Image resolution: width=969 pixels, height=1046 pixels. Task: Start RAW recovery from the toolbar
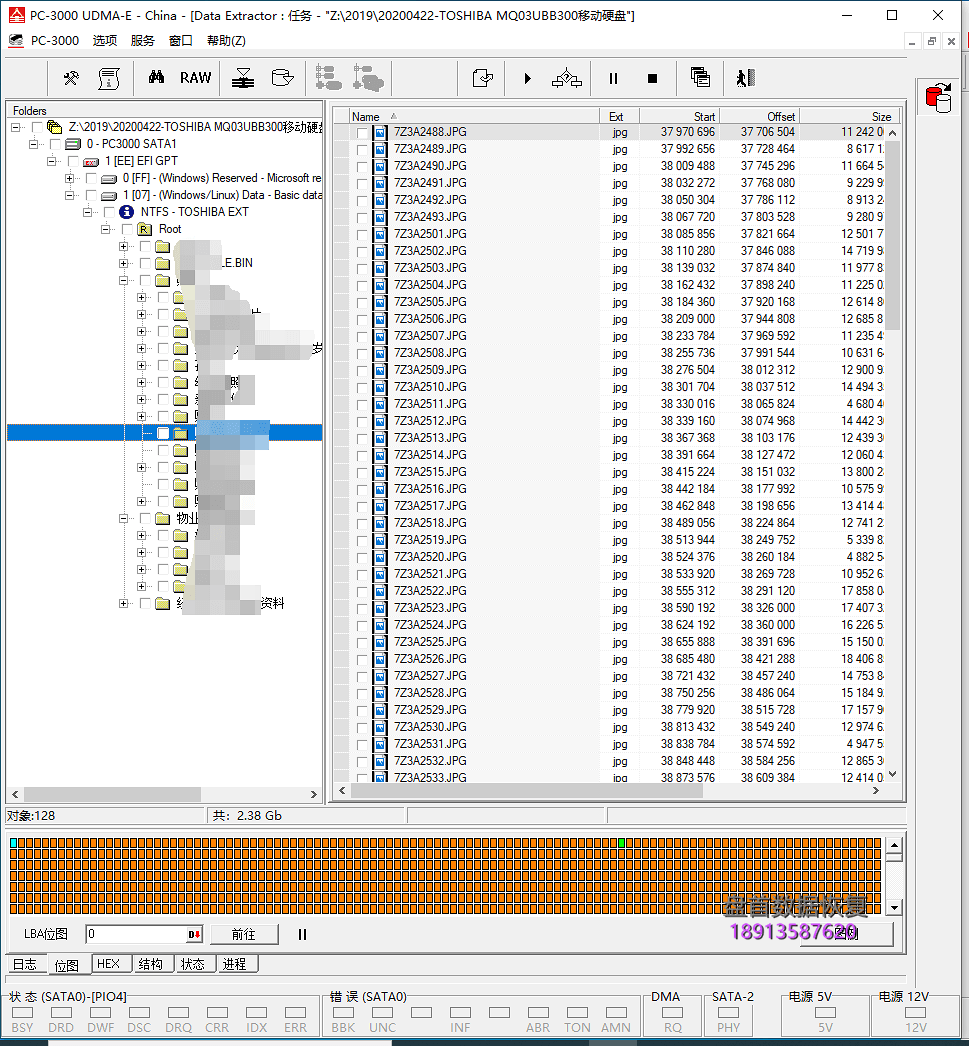(195, 78)
